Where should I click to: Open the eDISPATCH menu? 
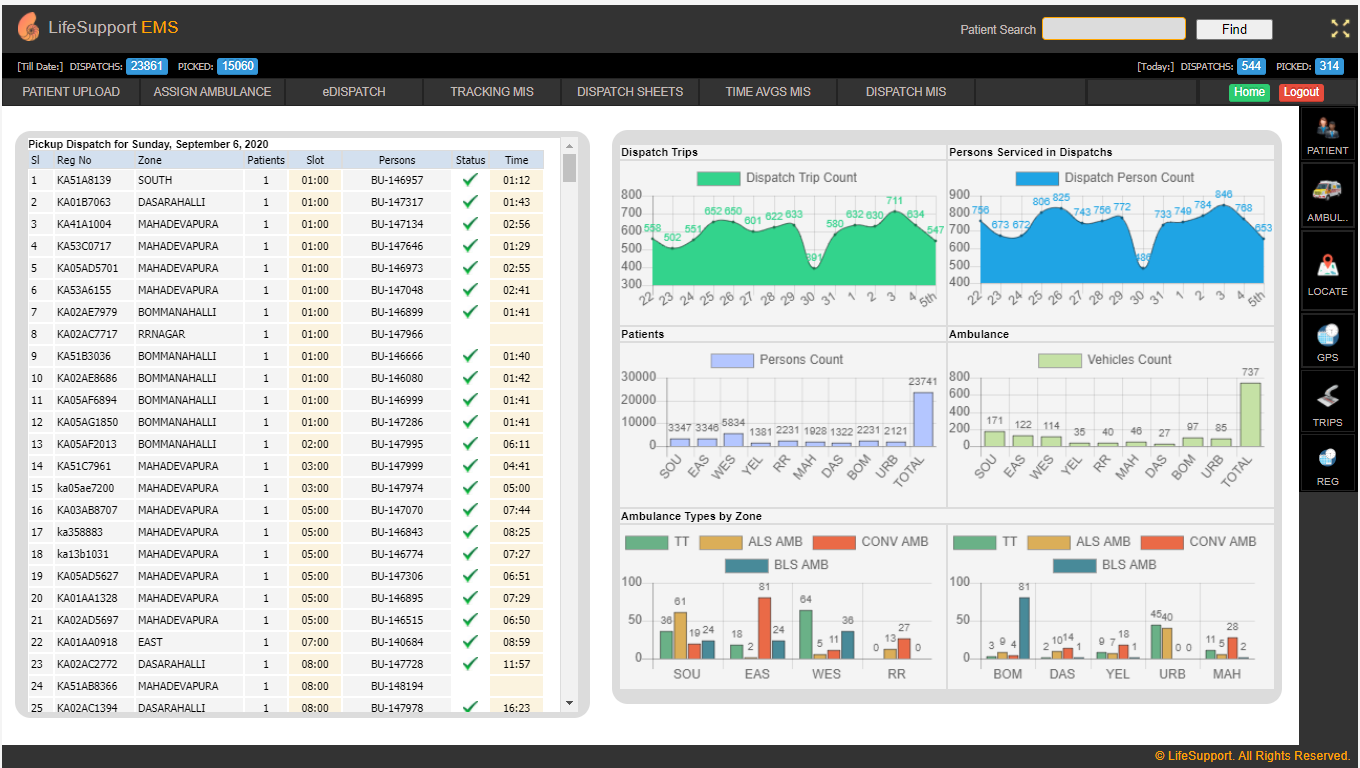click(x=354, y=91)
